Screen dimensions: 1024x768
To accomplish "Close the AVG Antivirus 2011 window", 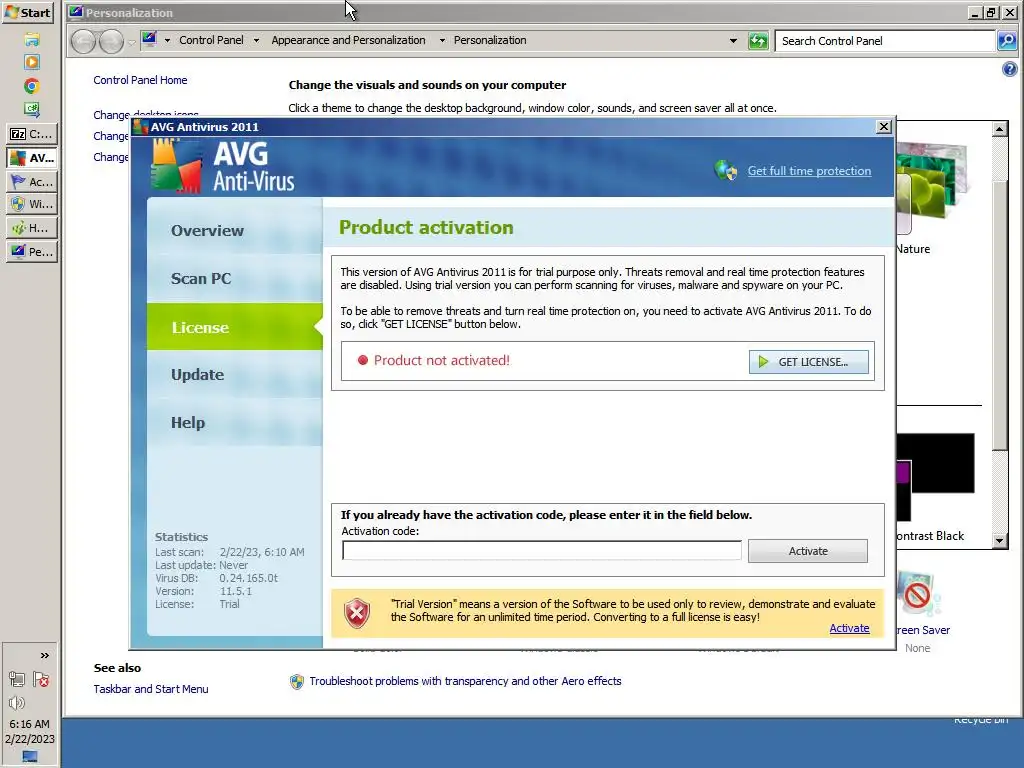I will click(884, 127).
